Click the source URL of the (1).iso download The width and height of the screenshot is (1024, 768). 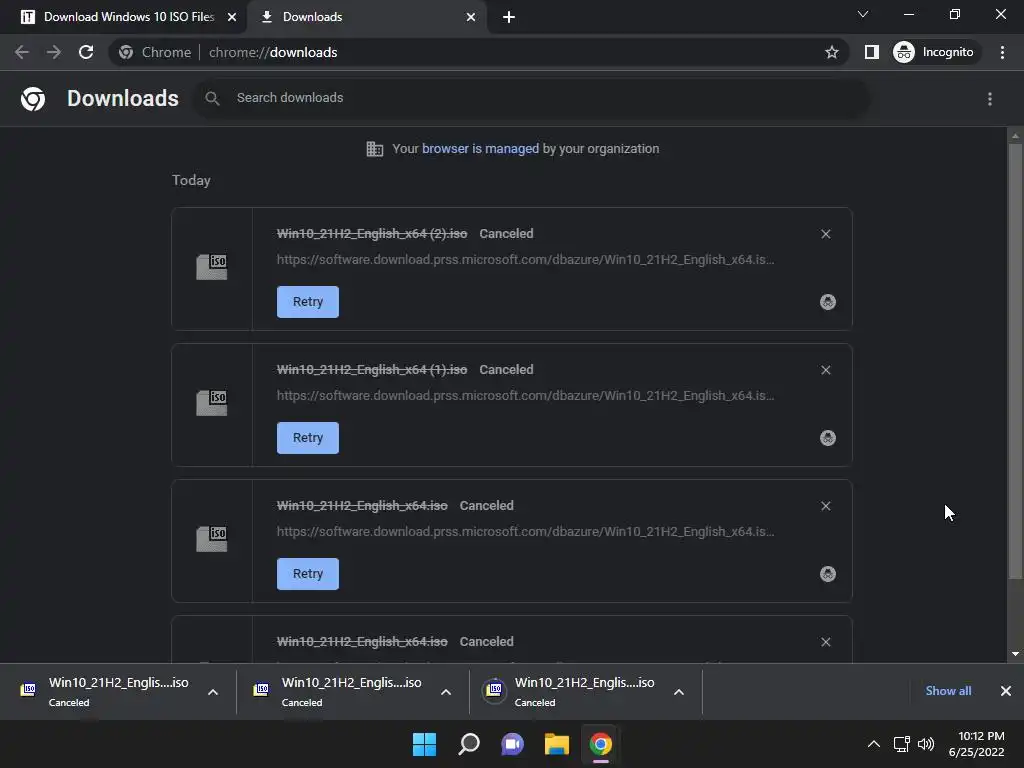(525, 395)
